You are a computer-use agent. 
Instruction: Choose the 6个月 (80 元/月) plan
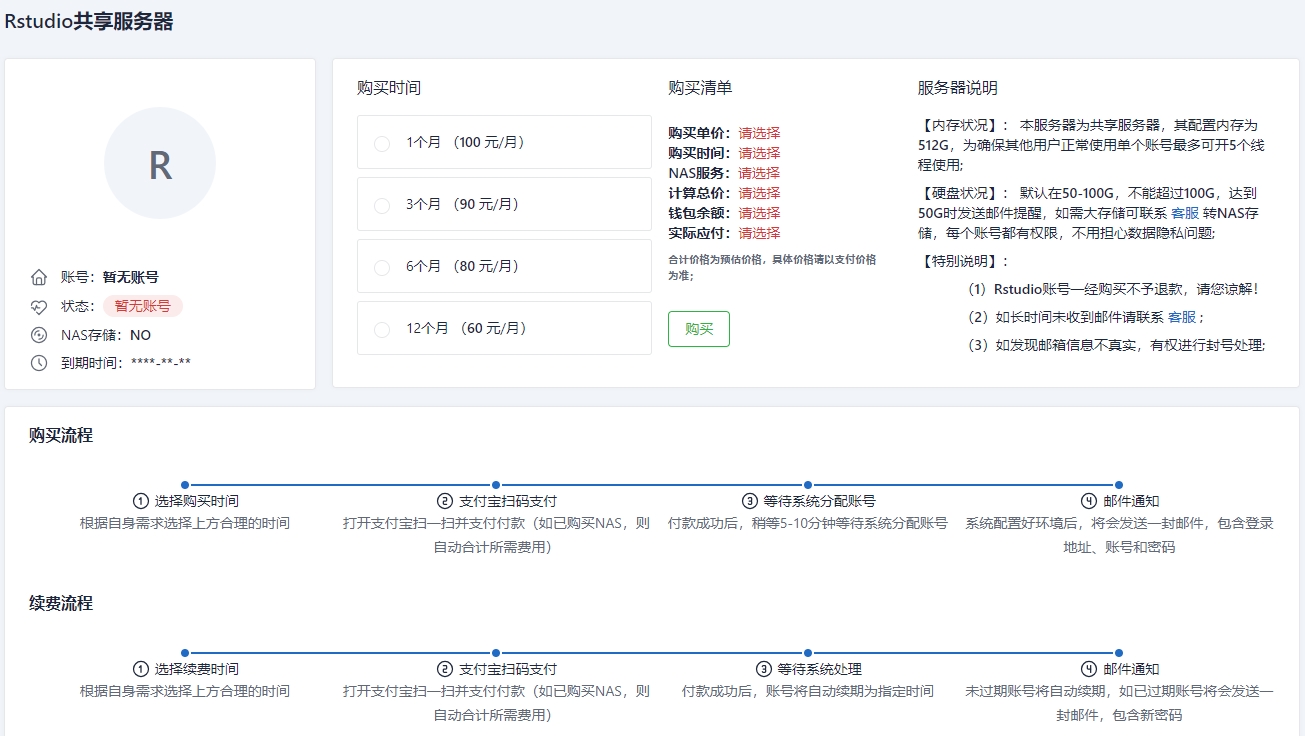click(x=504, y=266)
